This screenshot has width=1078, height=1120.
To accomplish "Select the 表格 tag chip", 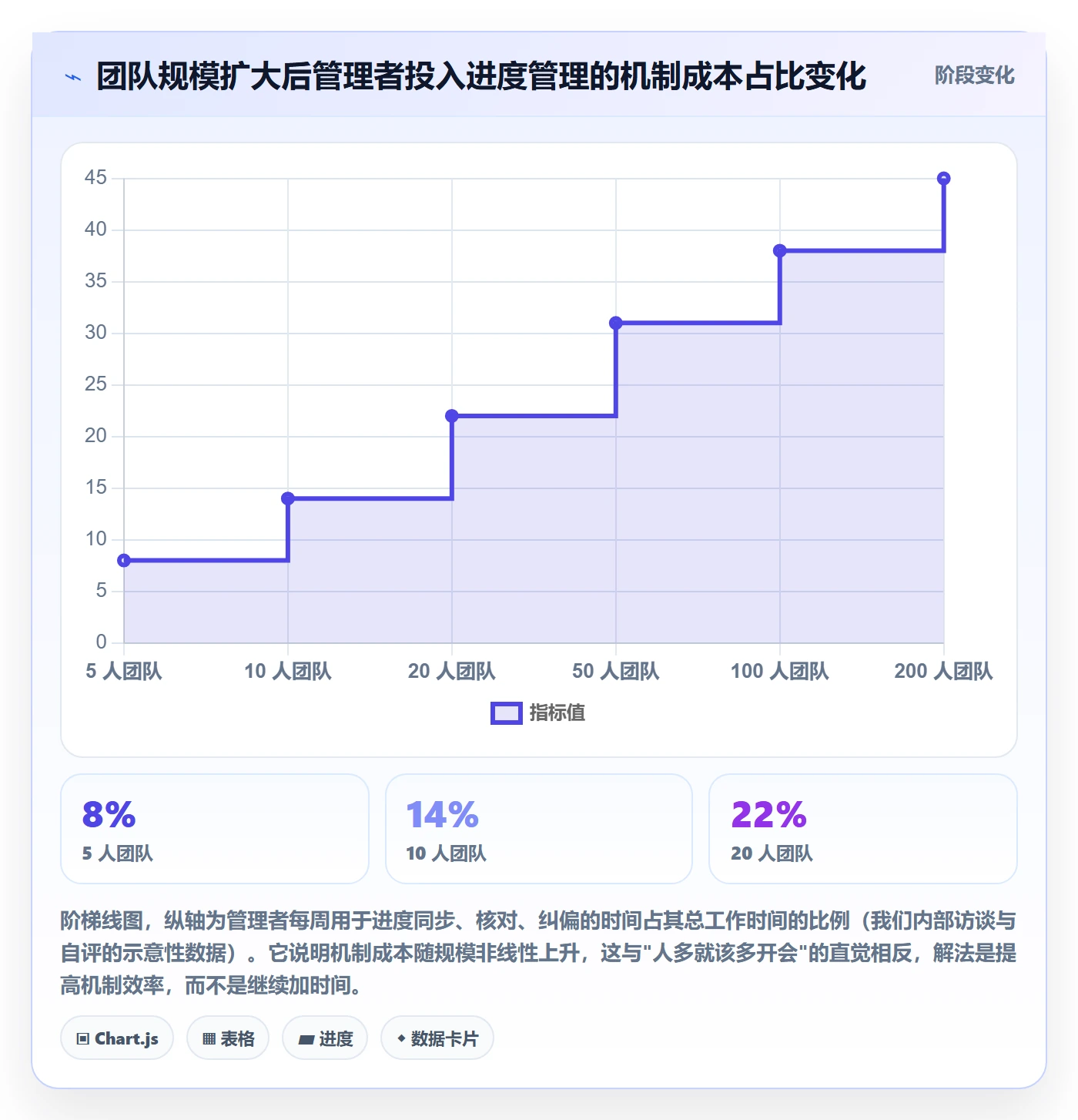I will click(x=228, y=1038).
